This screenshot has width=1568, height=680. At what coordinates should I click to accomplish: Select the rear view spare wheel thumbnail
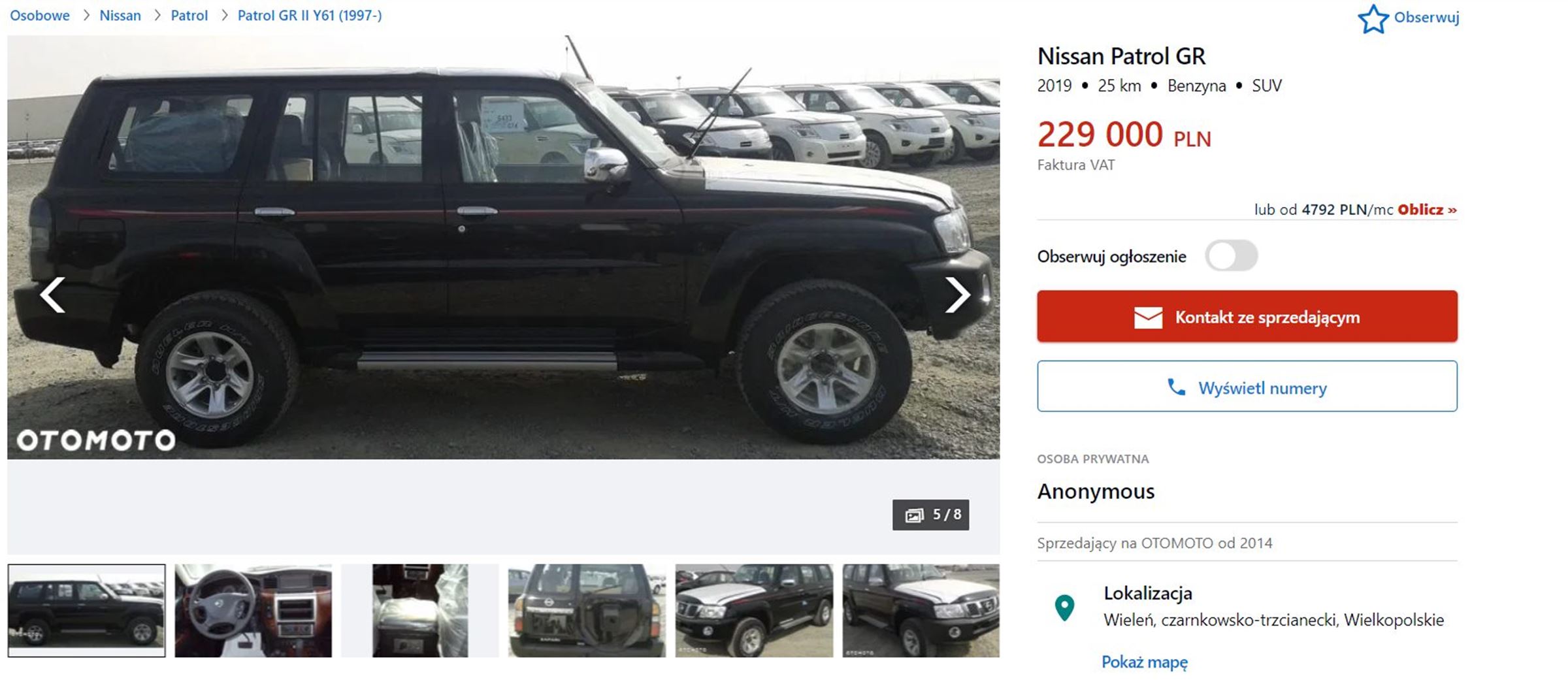[x=587, y=611]
